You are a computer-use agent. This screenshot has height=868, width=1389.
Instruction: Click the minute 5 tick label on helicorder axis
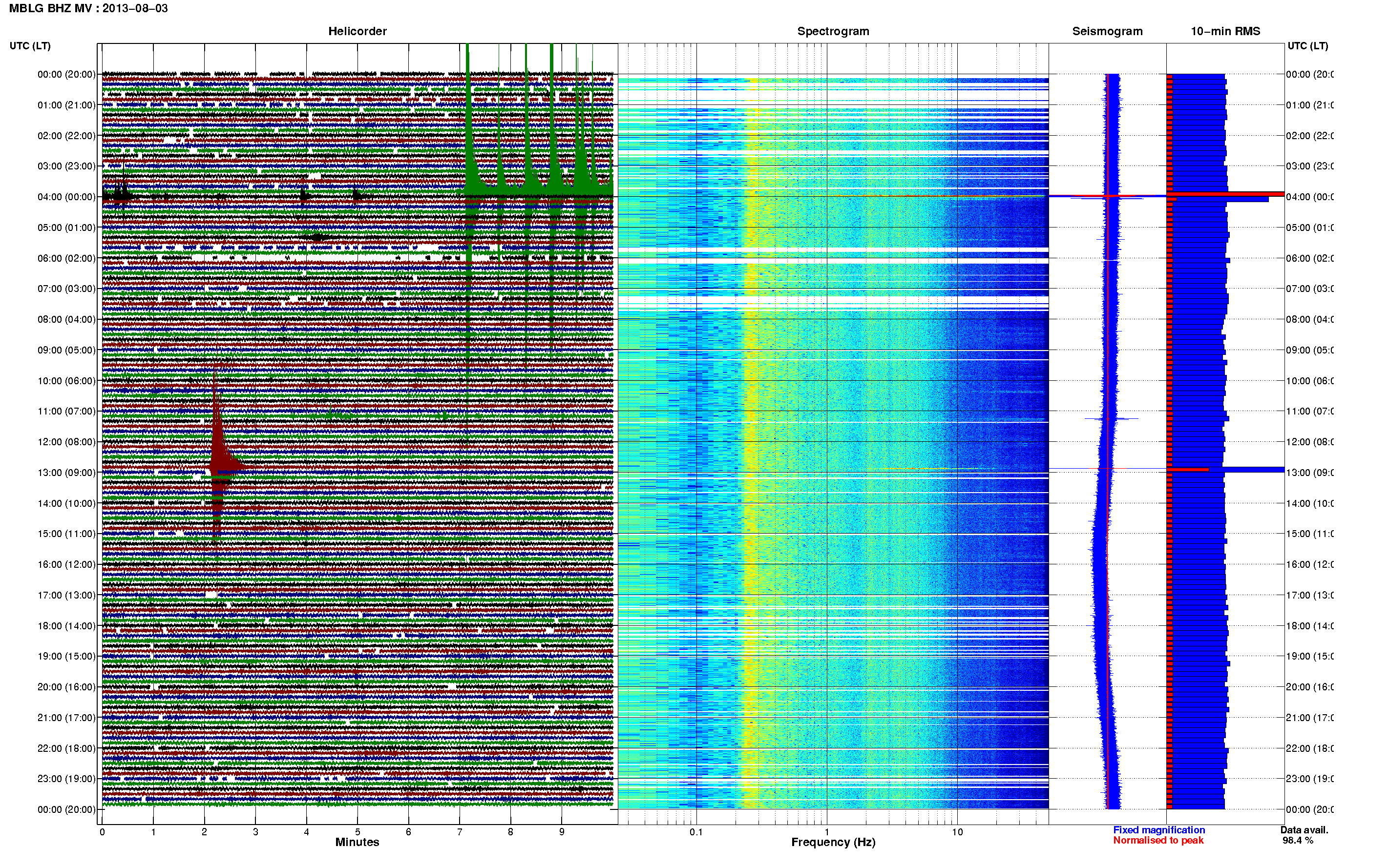[357, 832]
